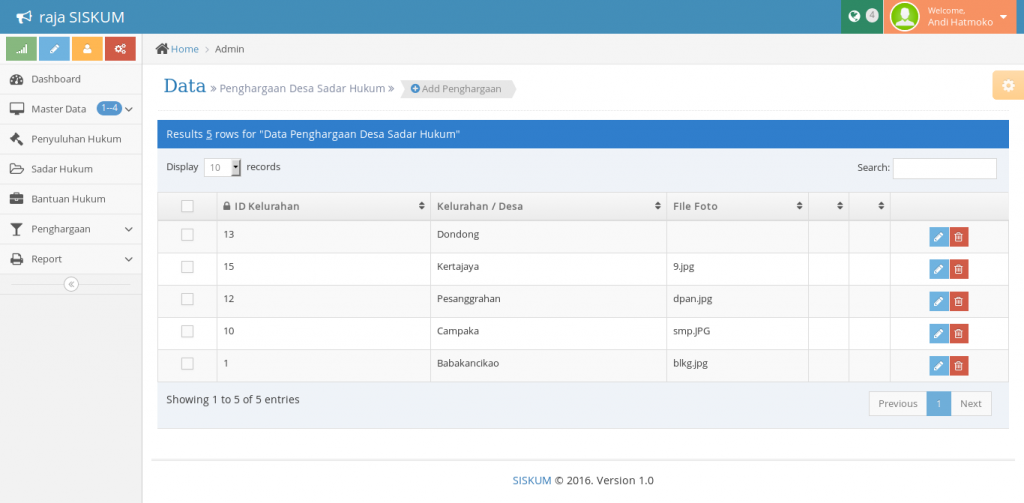Click the green signal-bars shortcut button
The width and height of the screenshot is (1024, 503).
click(x=21, y=48)
